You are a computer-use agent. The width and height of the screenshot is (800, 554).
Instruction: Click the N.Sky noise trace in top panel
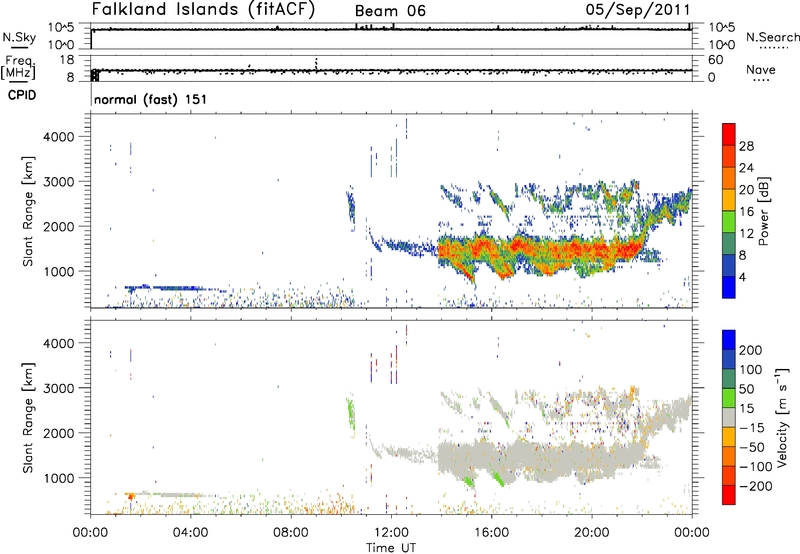click(x=391, y=29)
